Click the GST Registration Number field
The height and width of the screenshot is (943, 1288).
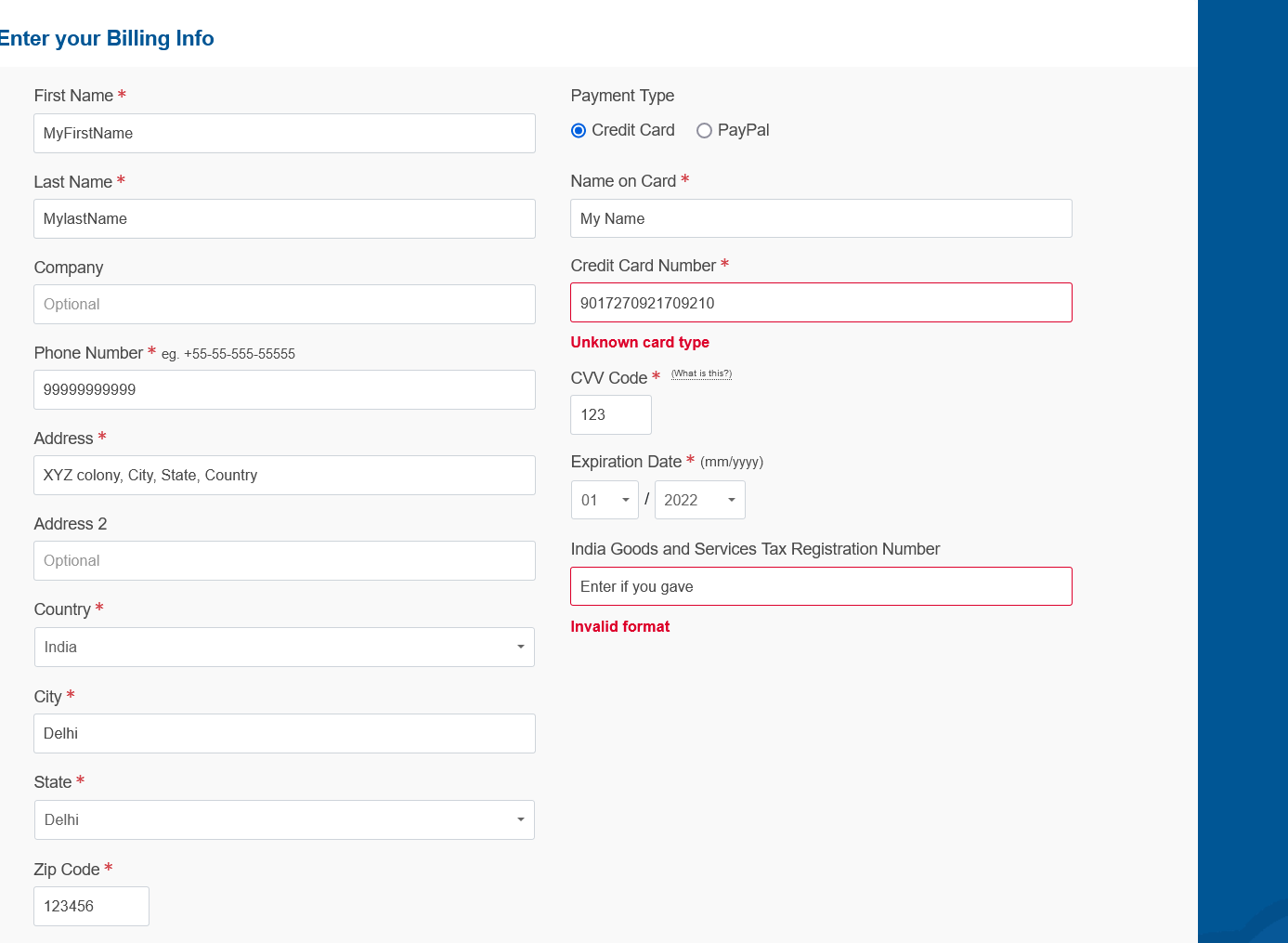821,586
